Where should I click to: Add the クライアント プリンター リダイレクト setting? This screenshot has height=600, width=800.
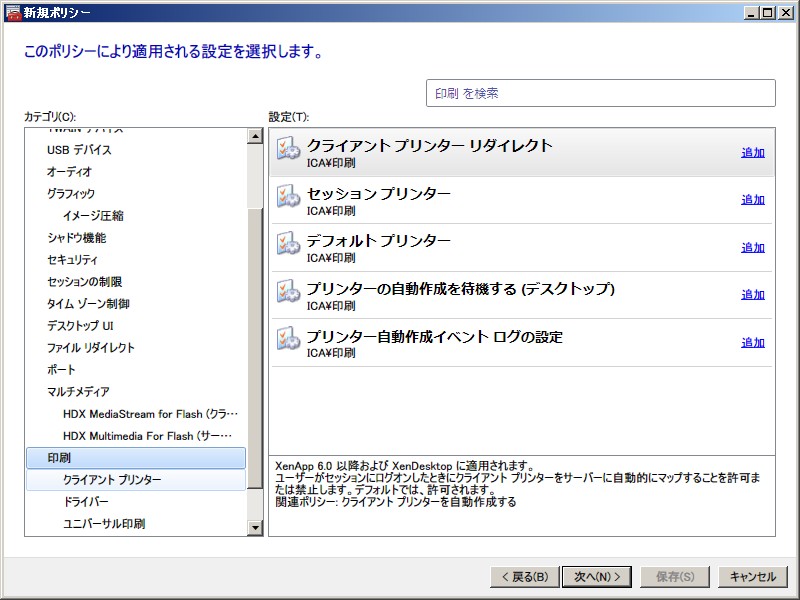click(752, 153)
